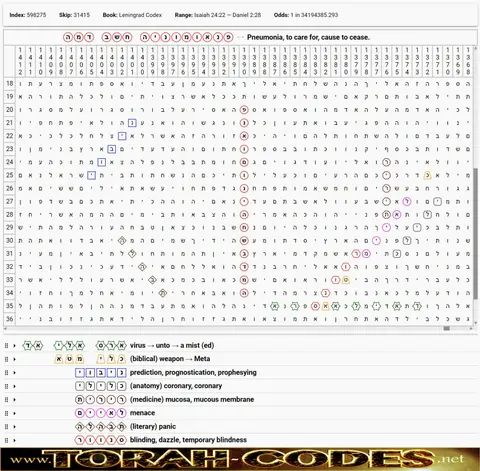The width and height of the screenshot is (480, 471).
Task: Click the first column header 14412
Action: coord(20,61)
